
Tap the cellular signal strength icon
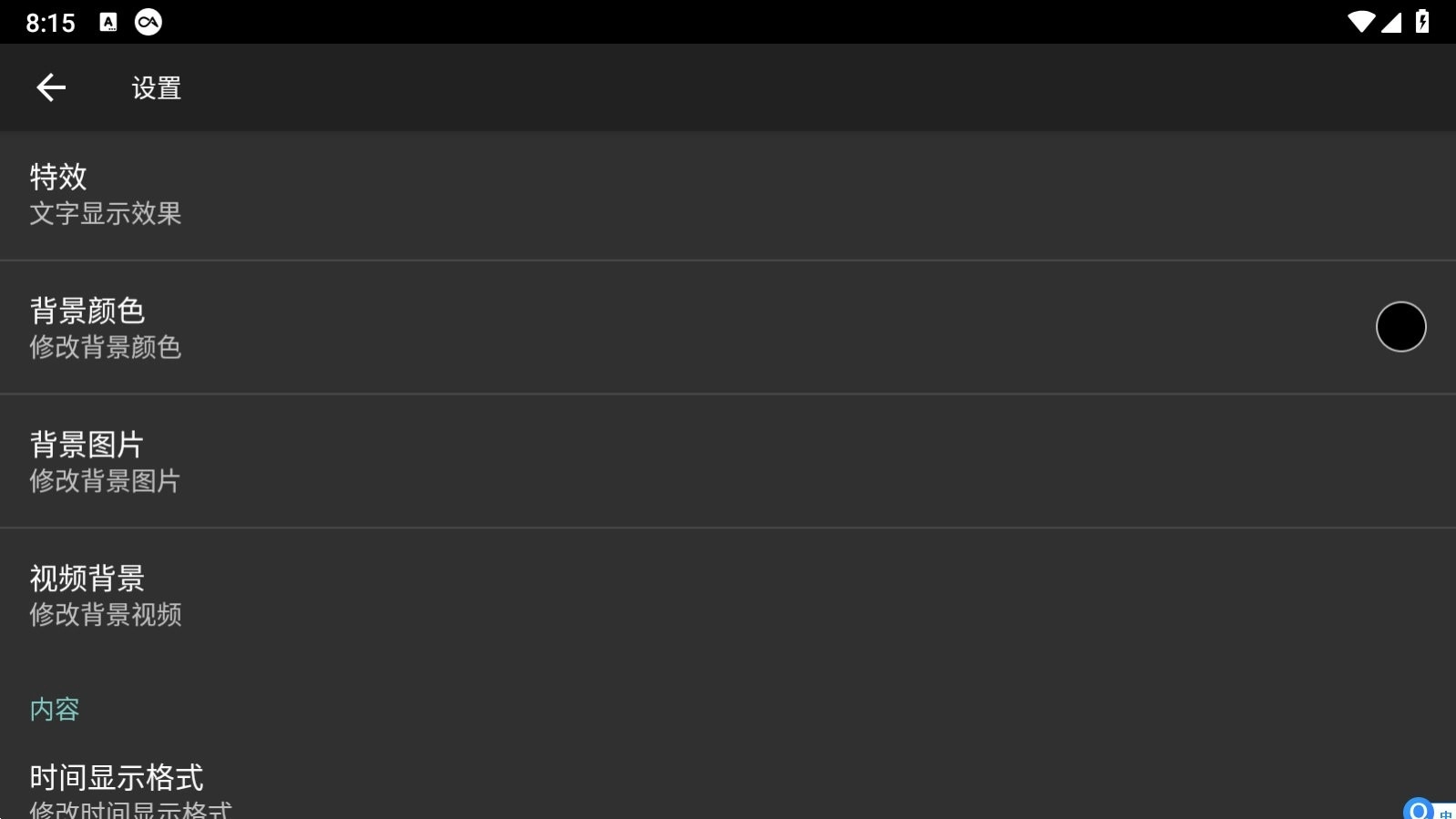(1391, 22)
